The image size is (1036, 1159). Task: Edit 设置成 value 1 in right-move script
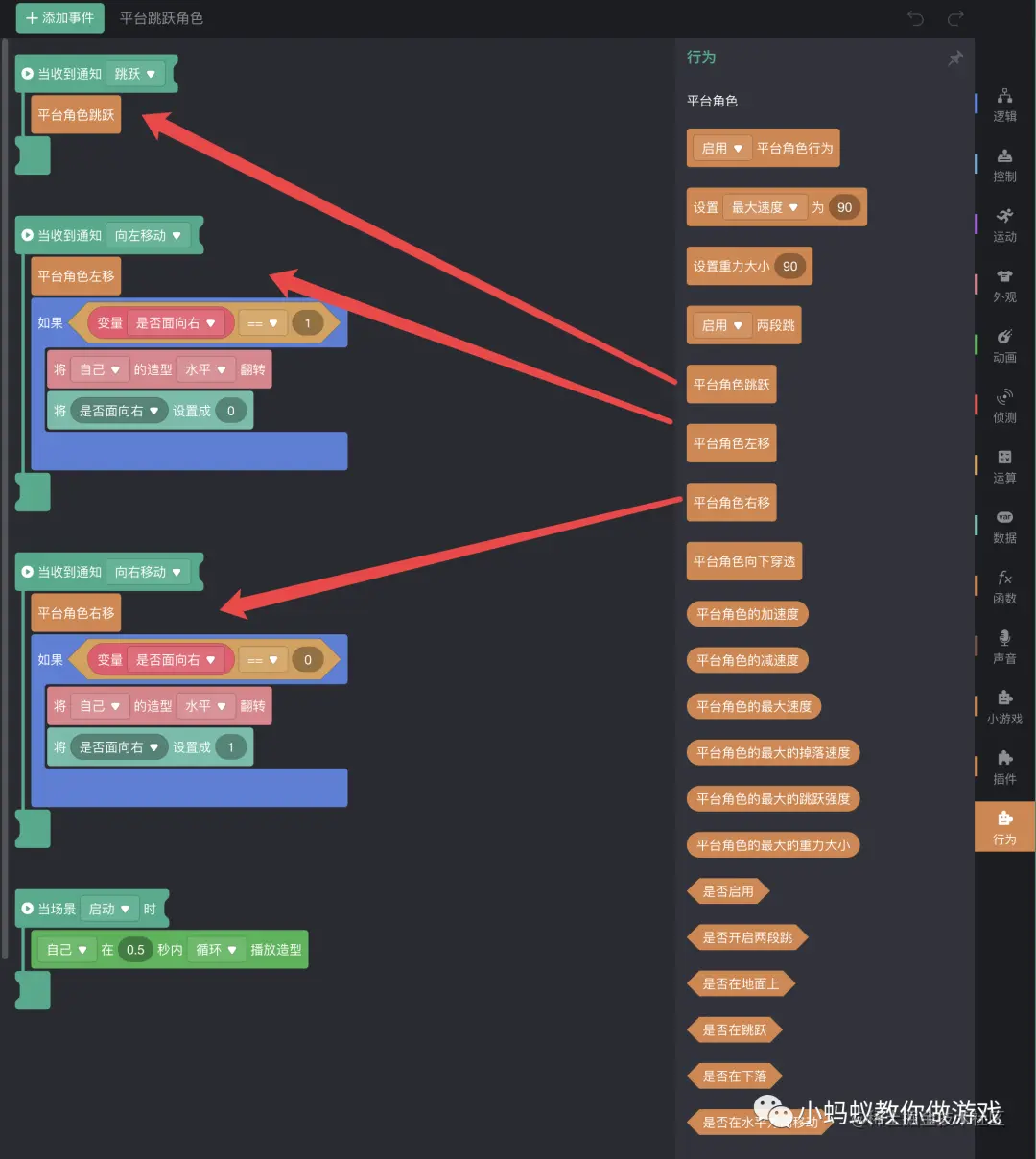230,747
